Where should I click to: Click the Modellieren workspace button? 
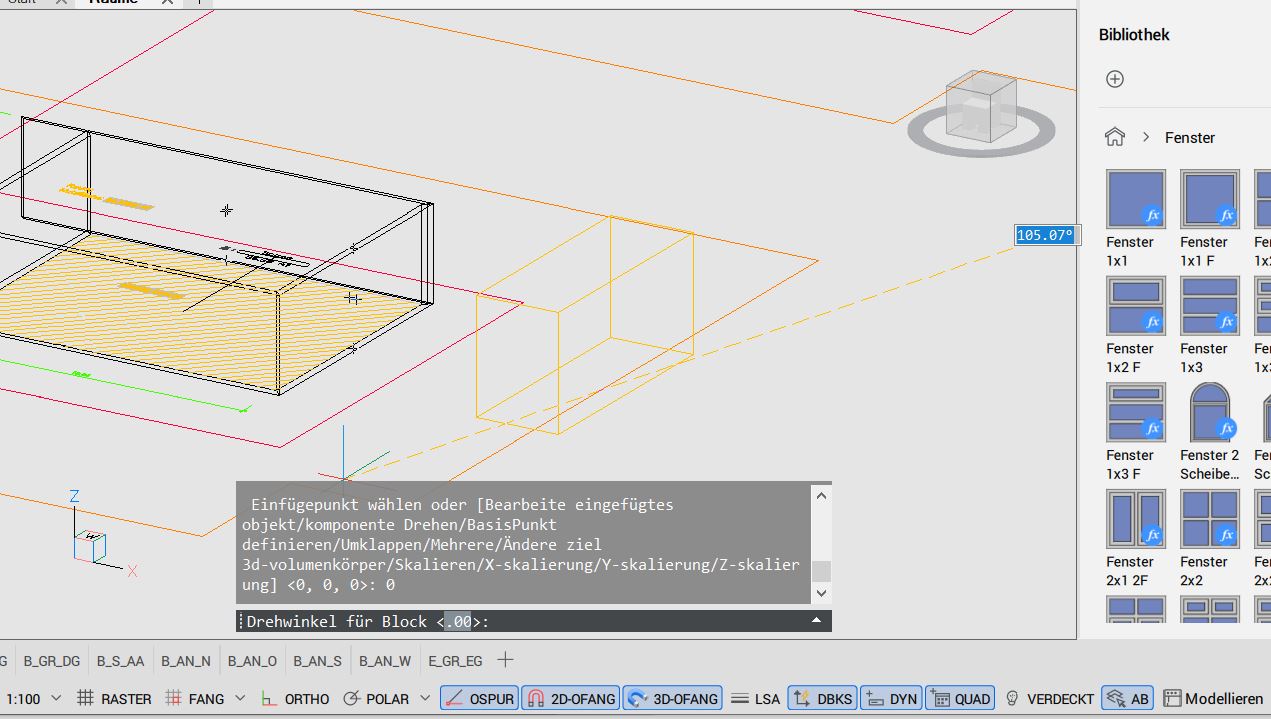tap(1213, 699)
